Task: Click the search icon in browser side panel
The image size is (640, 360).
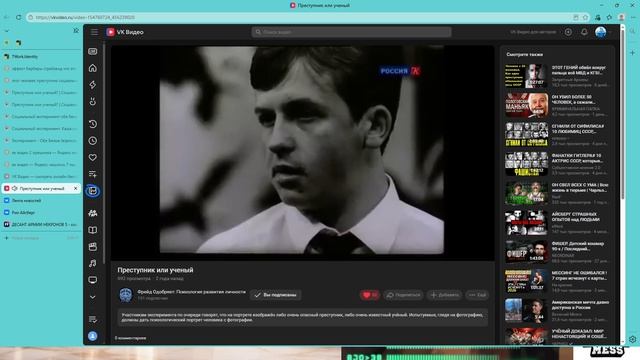Action: (633, 31)
